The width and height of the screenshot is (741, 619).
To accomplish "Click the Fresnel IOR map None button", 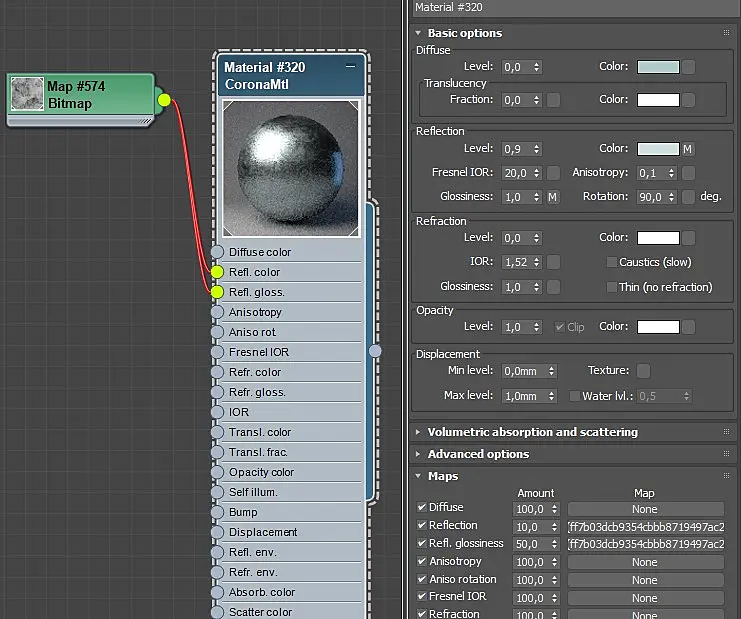I will pyautogui.click(x=646, y=598).
